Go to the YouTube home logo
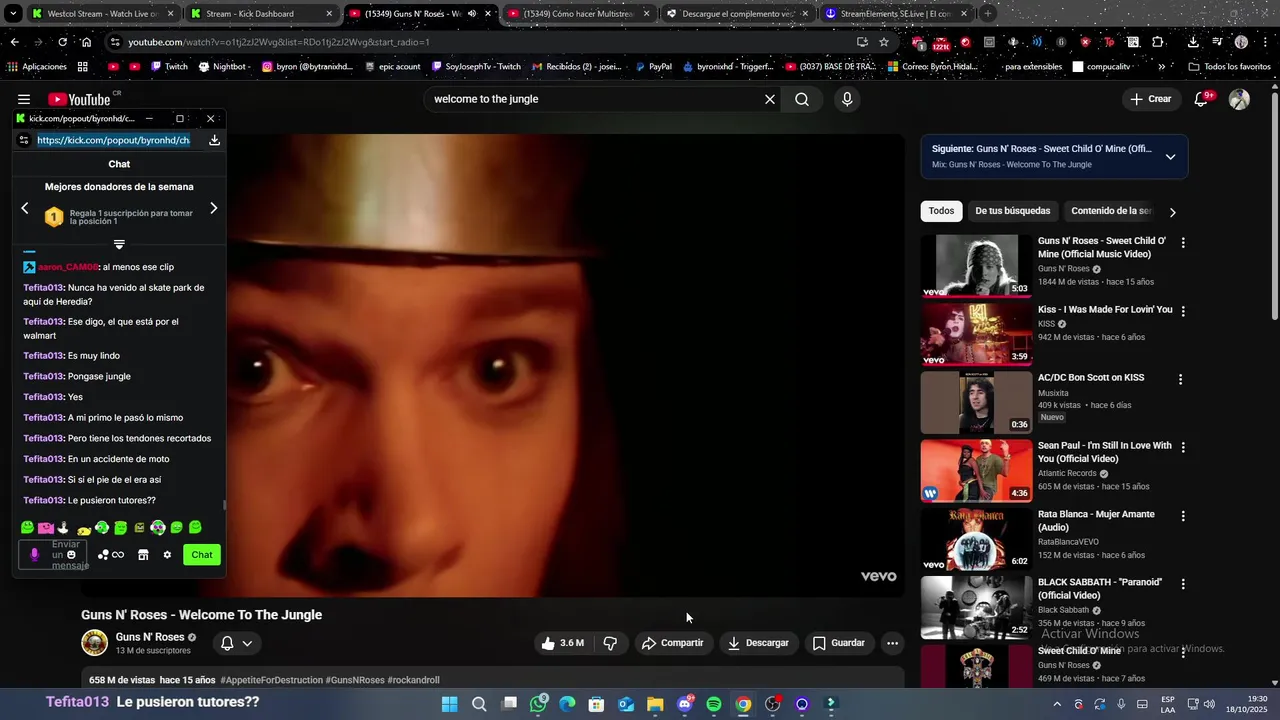 click(80, 99)
